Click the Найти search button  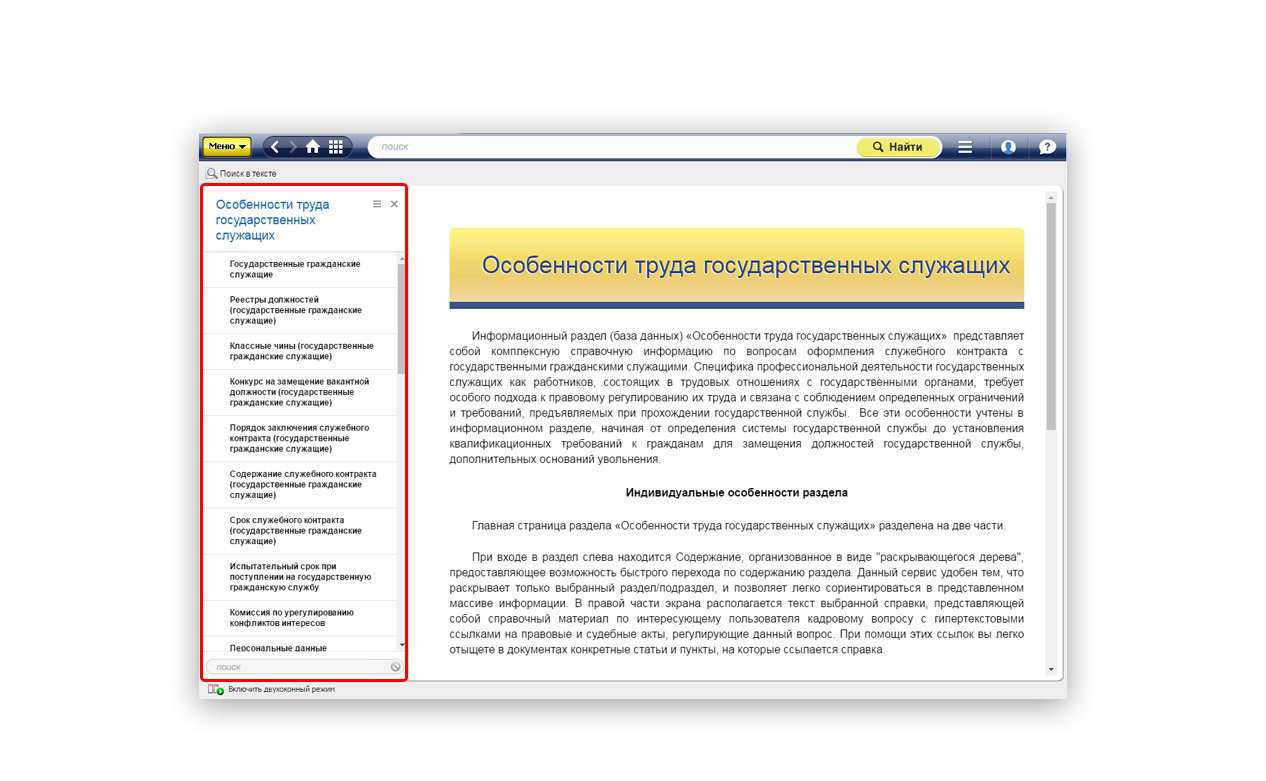[898, 147]
